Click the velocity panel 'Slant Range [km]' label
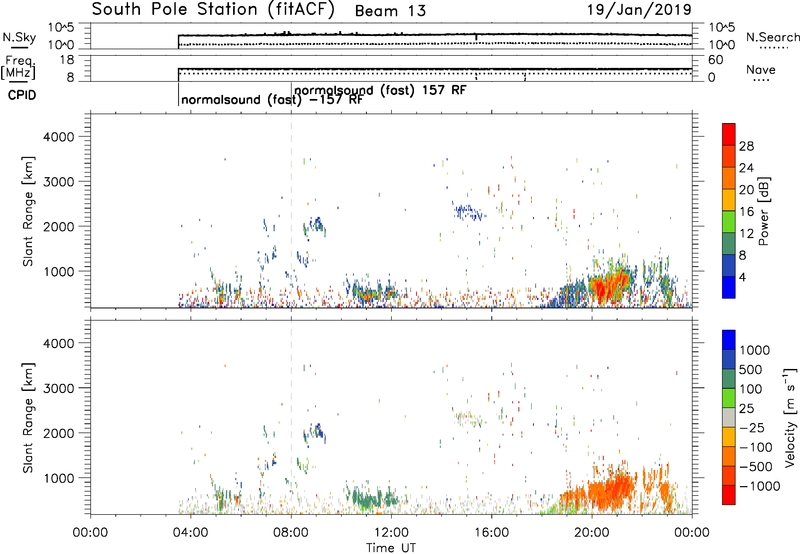 [29, 418]
